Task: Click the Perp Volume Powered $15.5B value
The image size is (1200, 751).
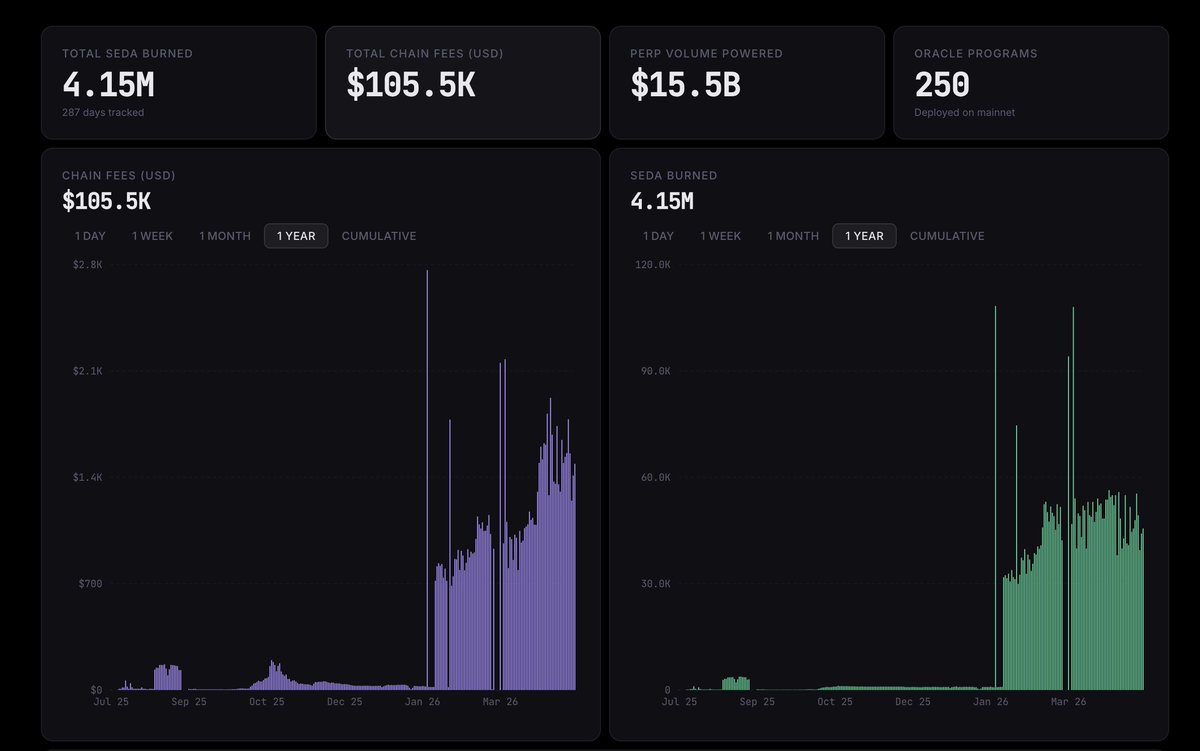Action: (x=685, y=85)
